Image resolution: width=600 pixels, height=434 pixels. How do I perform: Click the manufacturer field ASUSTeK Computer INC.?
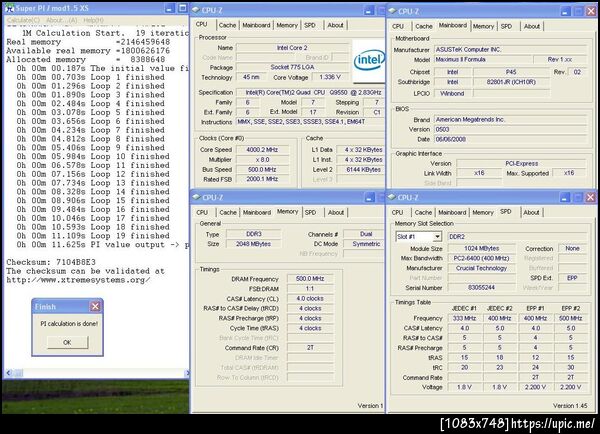[x=510, y=50]
